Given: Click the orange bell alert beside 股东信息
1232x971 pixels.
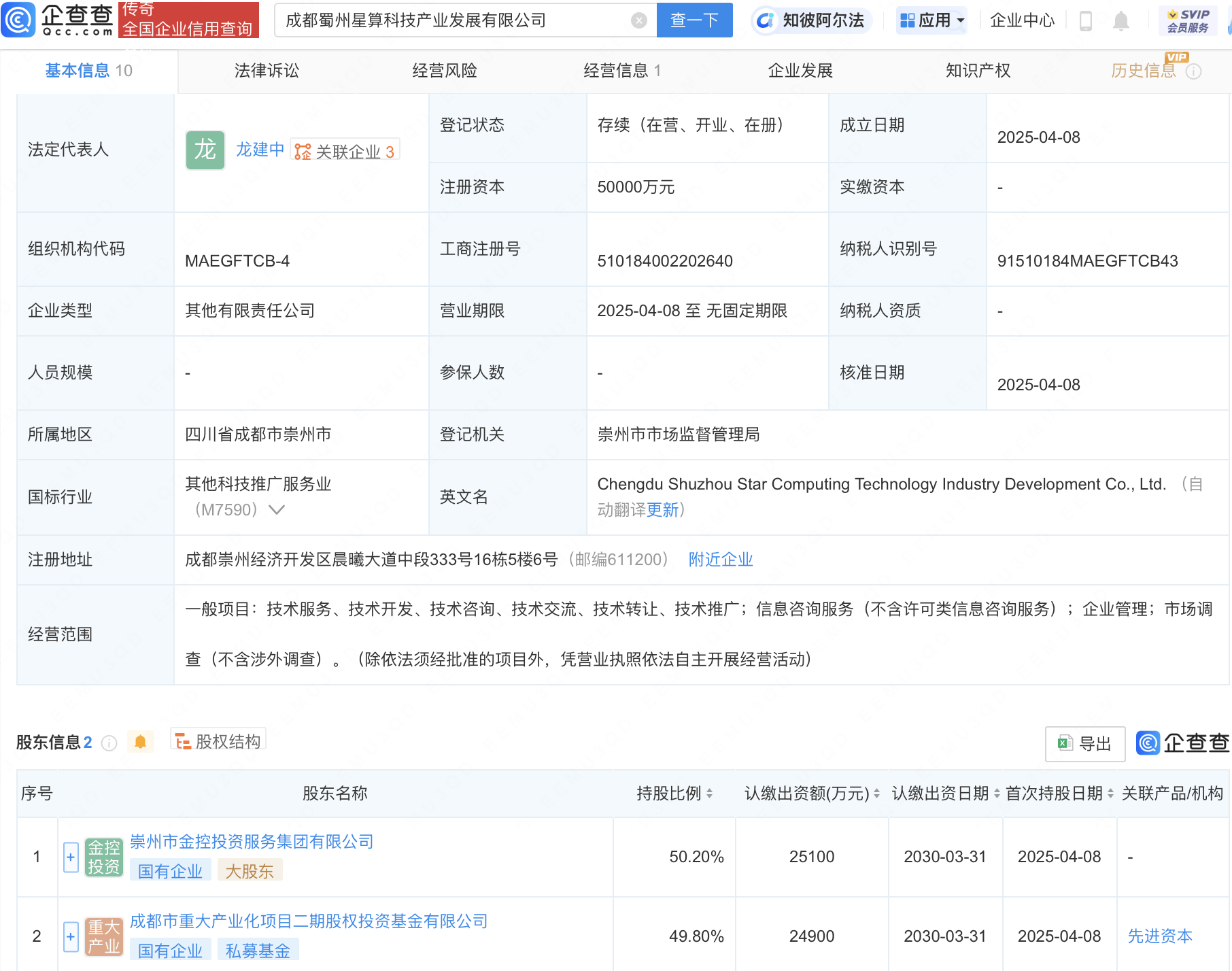Looking at the screenshot, I should tap(141, 742).
